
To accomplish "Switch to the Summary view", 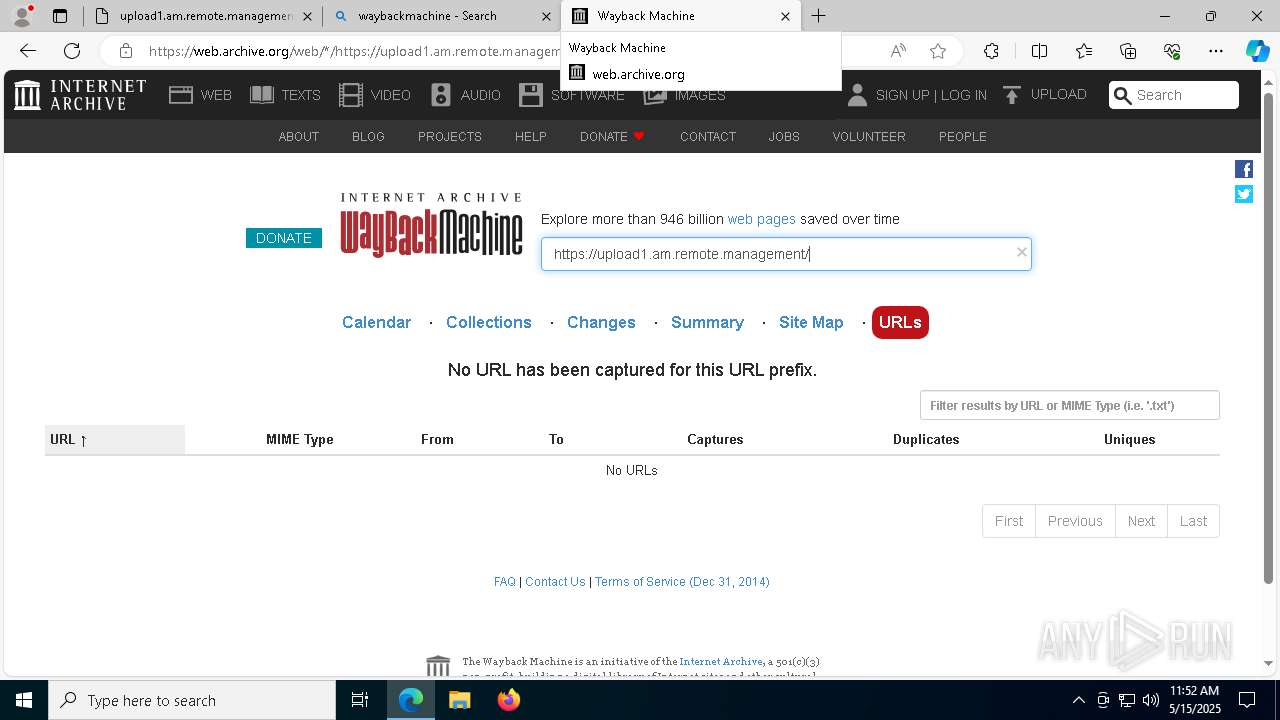I will [707, 322].
